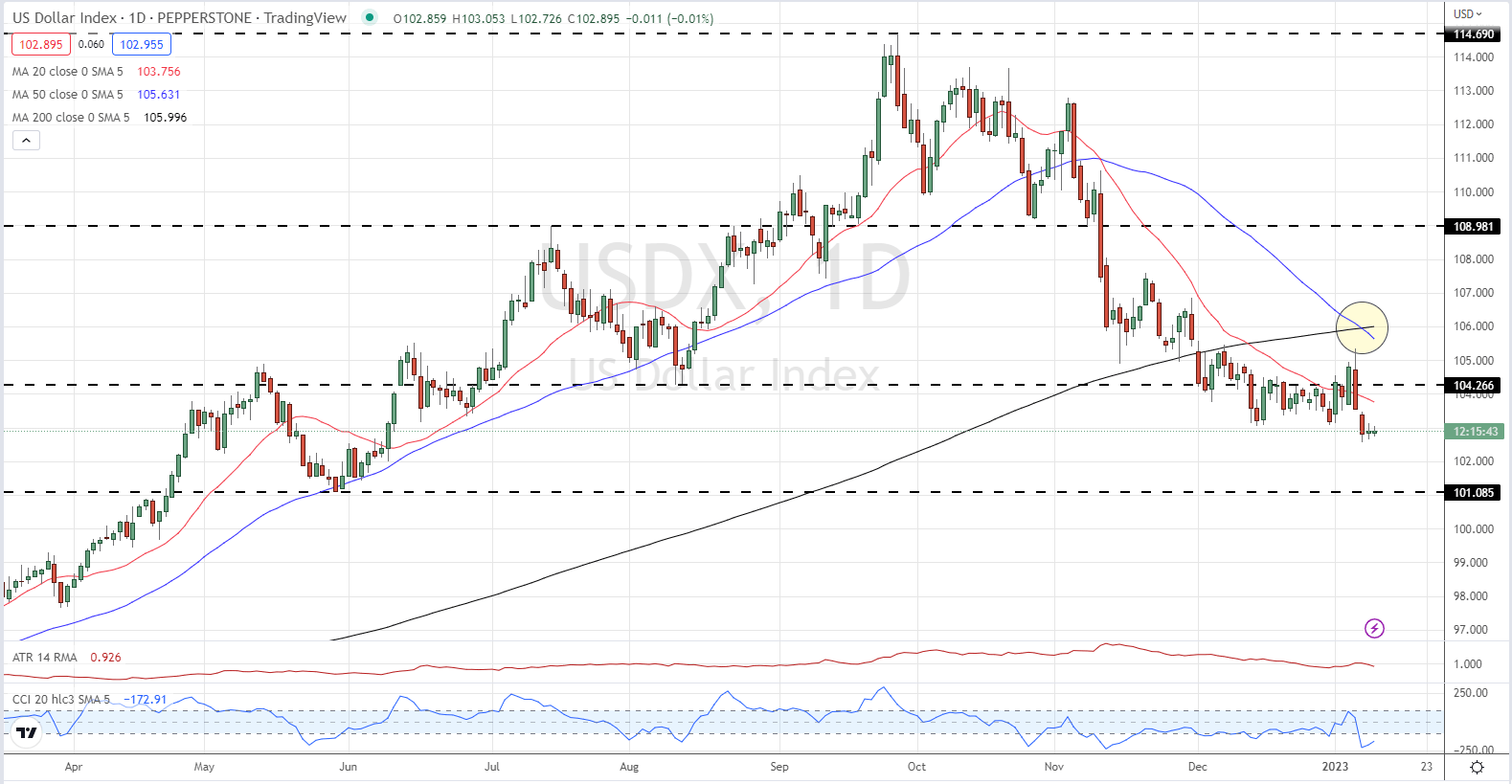This screenshot has height=784, width=1512.
Task: Select the MA 50 close indicator legend
Action: tap(68, 95)
